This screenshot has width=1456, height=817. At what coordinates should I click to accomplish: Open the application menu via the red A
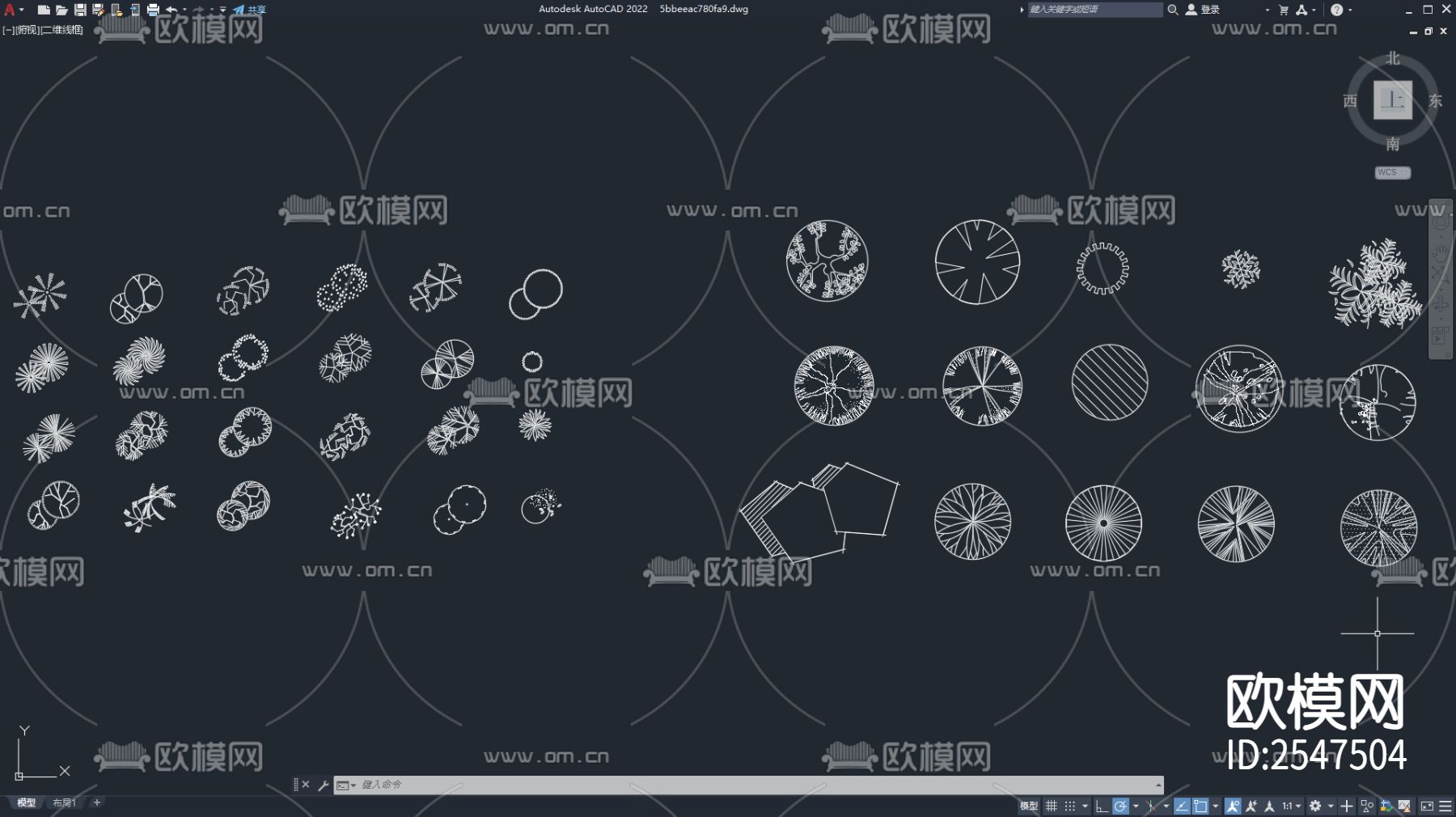pyautogui.click(x=10, y=10)
